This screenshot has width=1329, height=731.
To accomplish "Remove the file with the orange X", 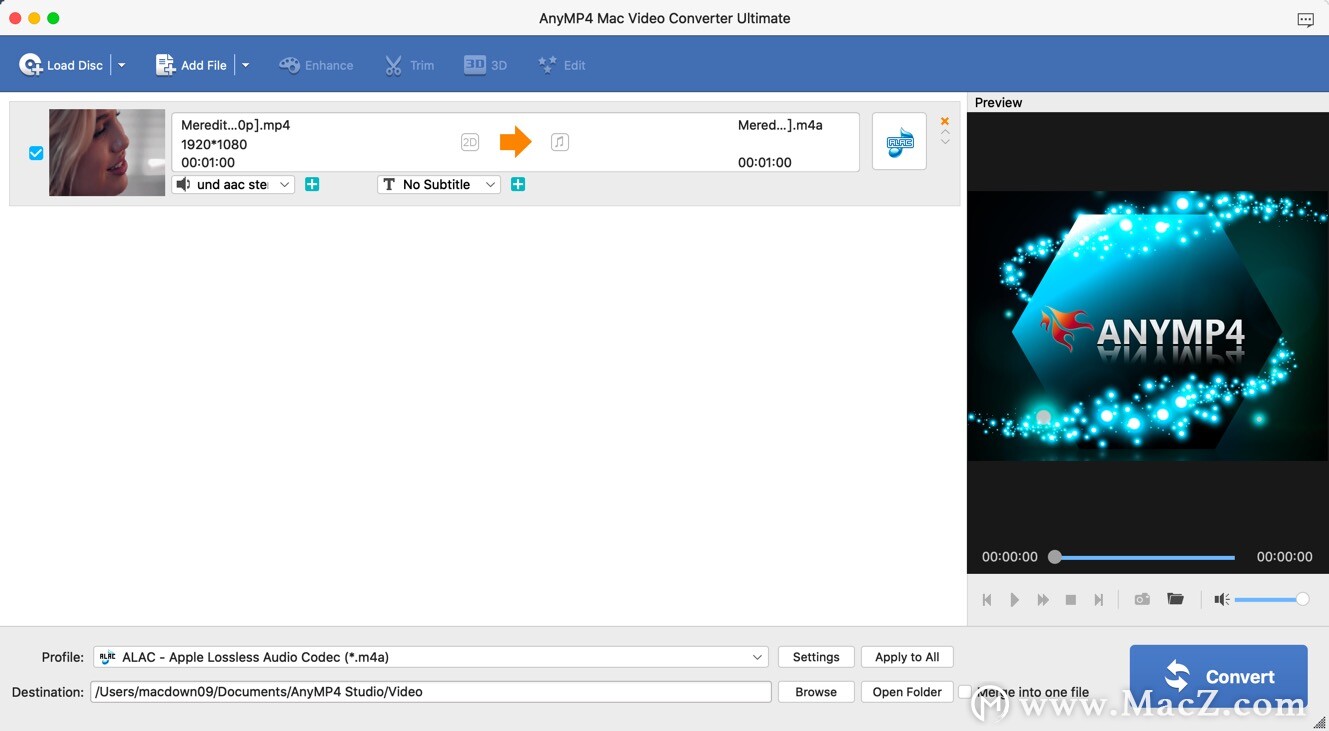I will (x=944, y=121).
